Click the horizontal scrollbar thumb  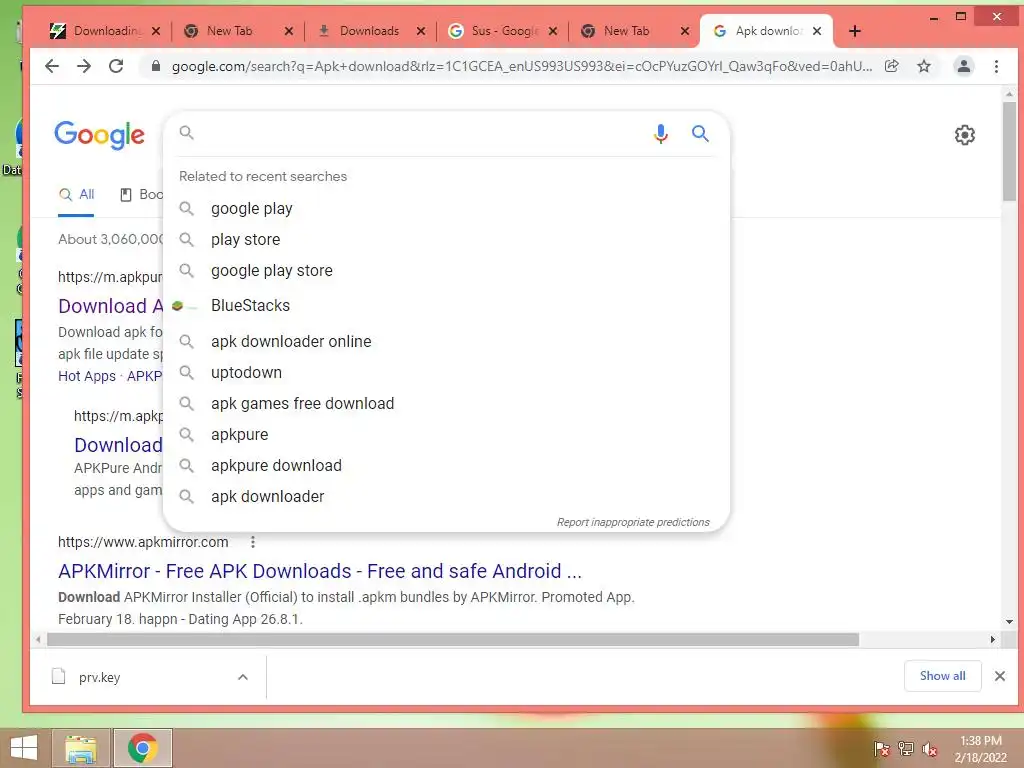pyautogui.click(x=453, y=639)
